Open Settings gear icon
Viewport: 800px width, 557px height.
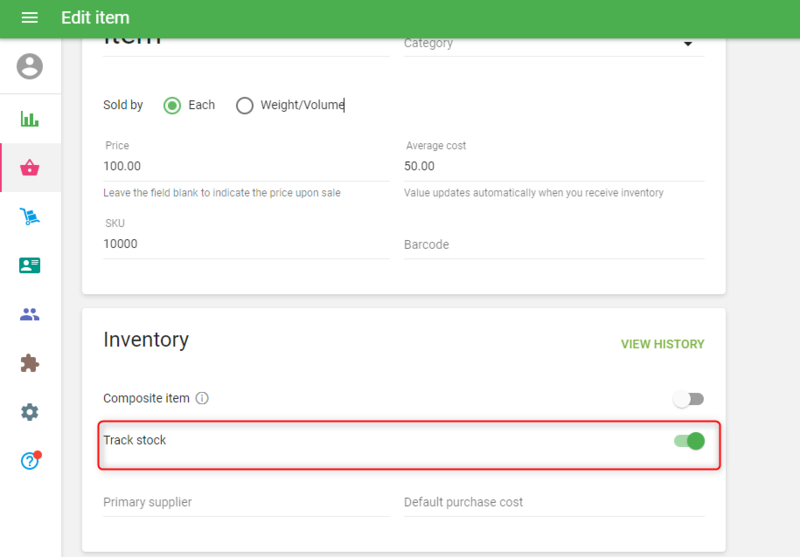(30, 412)
